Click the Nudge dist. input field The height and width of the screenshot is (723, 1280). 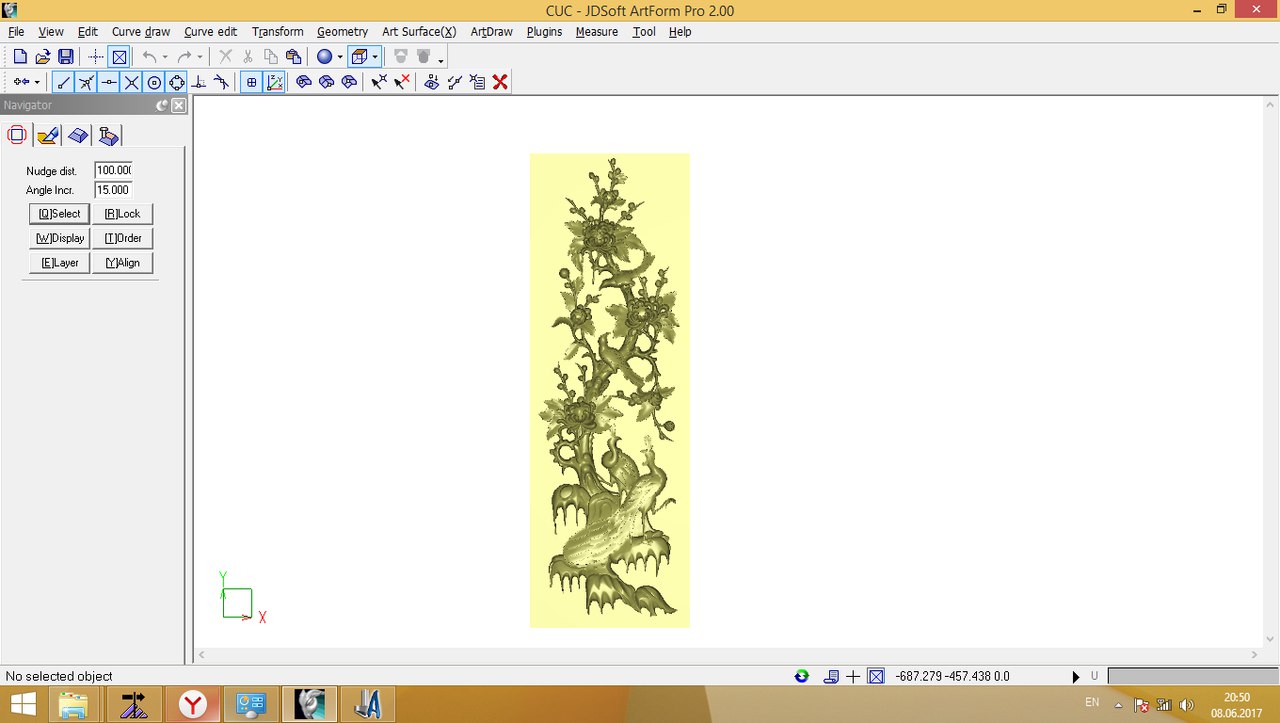[114, 171]
